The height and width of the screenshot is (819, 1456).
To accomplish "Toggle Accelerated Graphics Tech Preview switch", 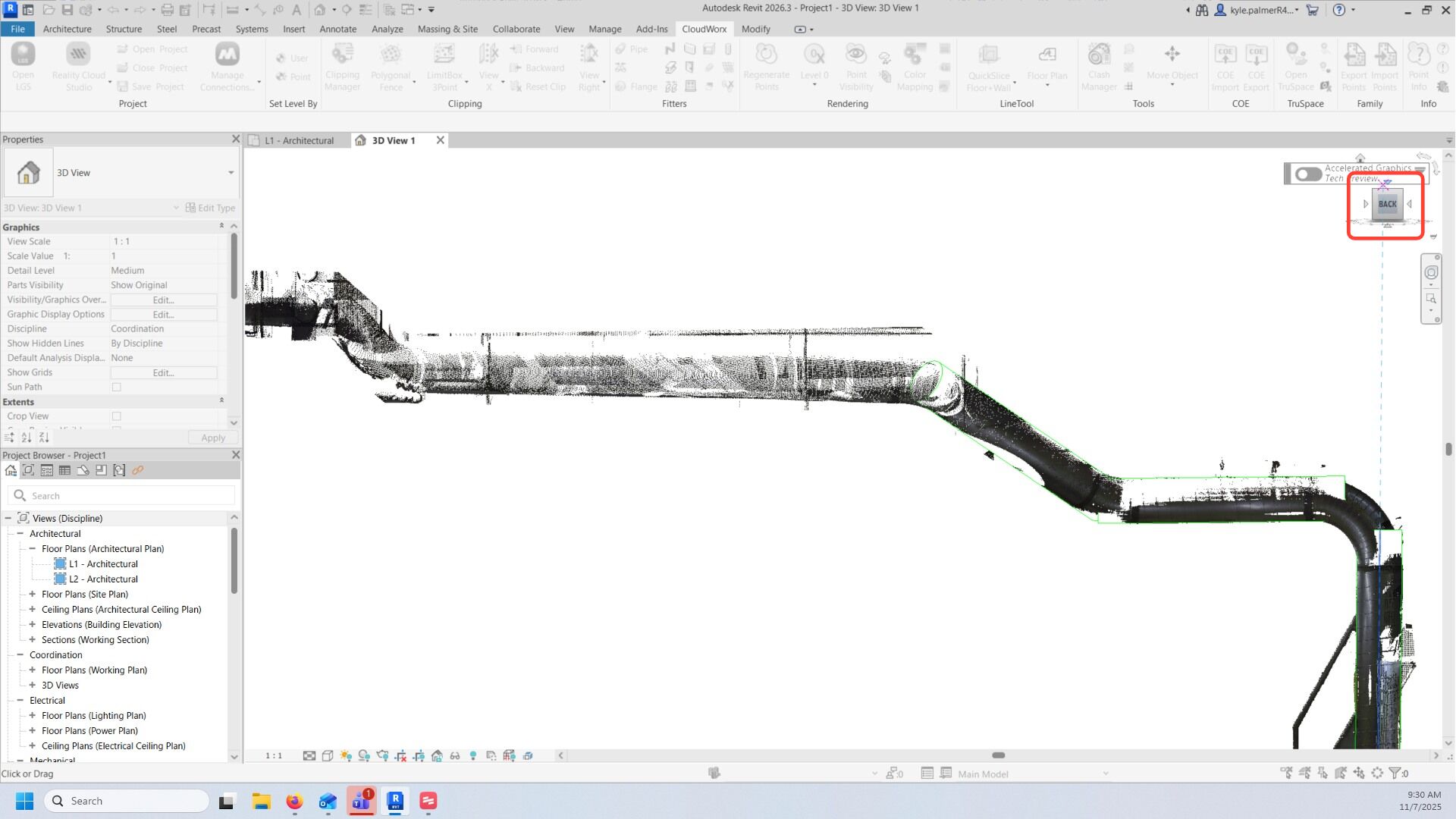I will coord(1308,174).
